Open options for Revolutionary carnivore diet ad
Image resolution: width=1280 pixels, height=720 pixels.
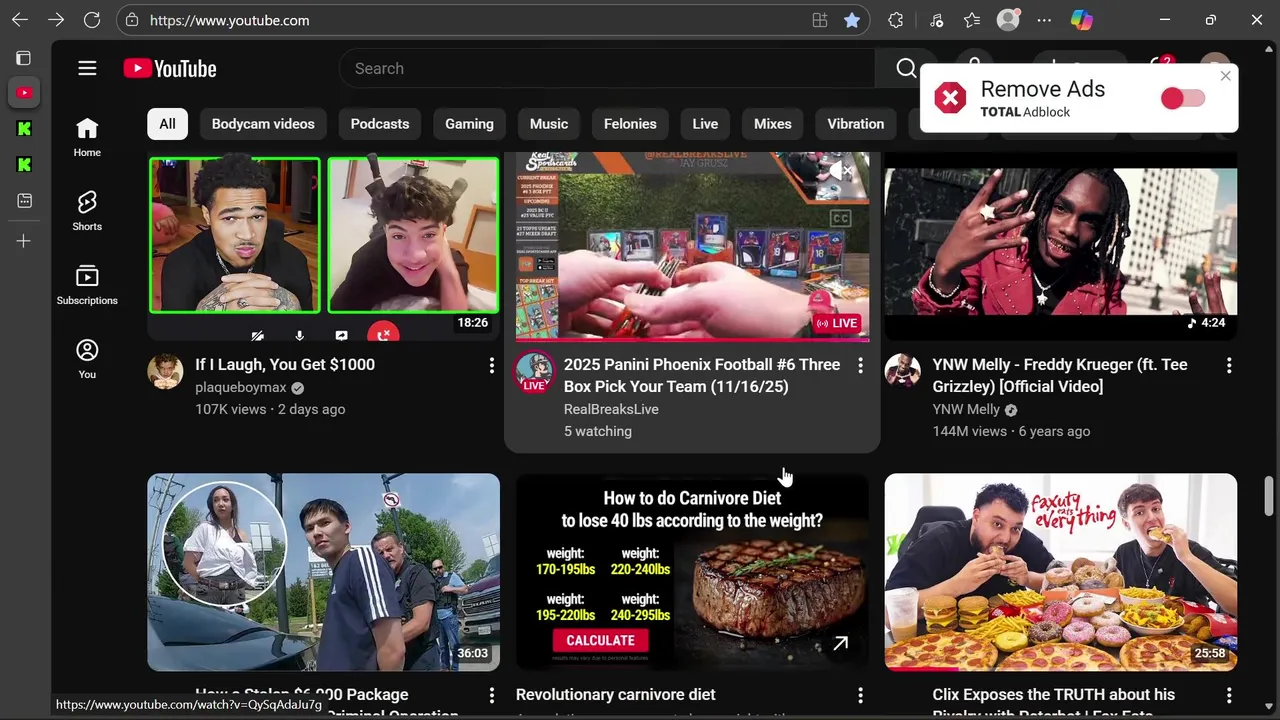(x=860, y=695)
